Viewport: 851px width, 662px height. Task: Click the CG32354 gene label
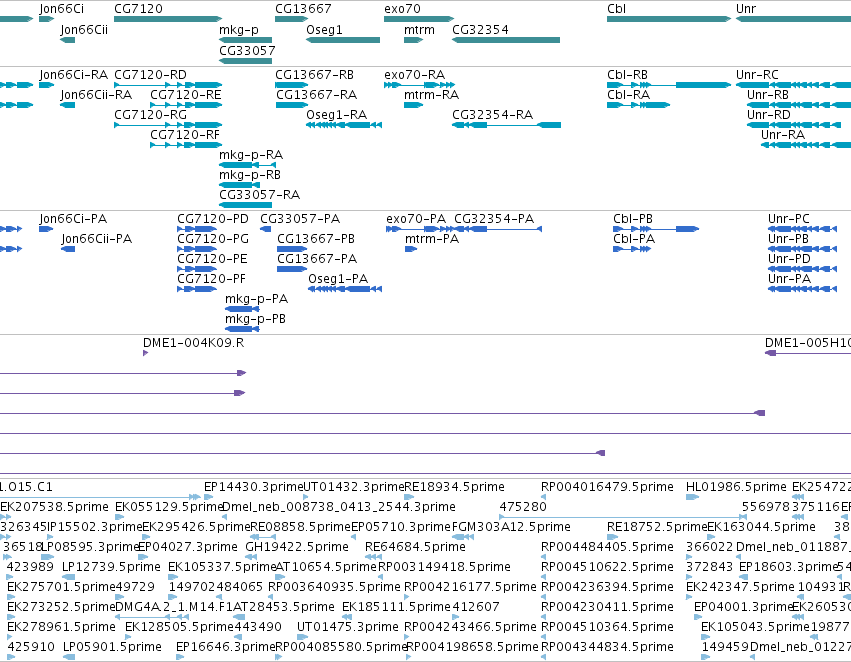480,30
